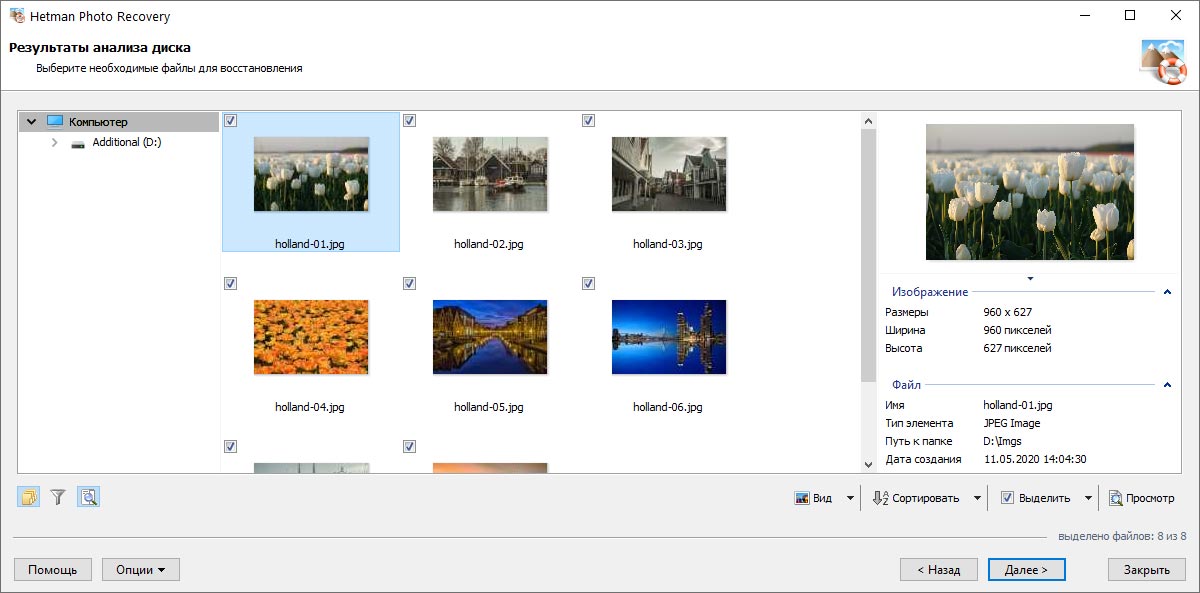
Task: Click the large tulip preview image
Action: 1030,192
